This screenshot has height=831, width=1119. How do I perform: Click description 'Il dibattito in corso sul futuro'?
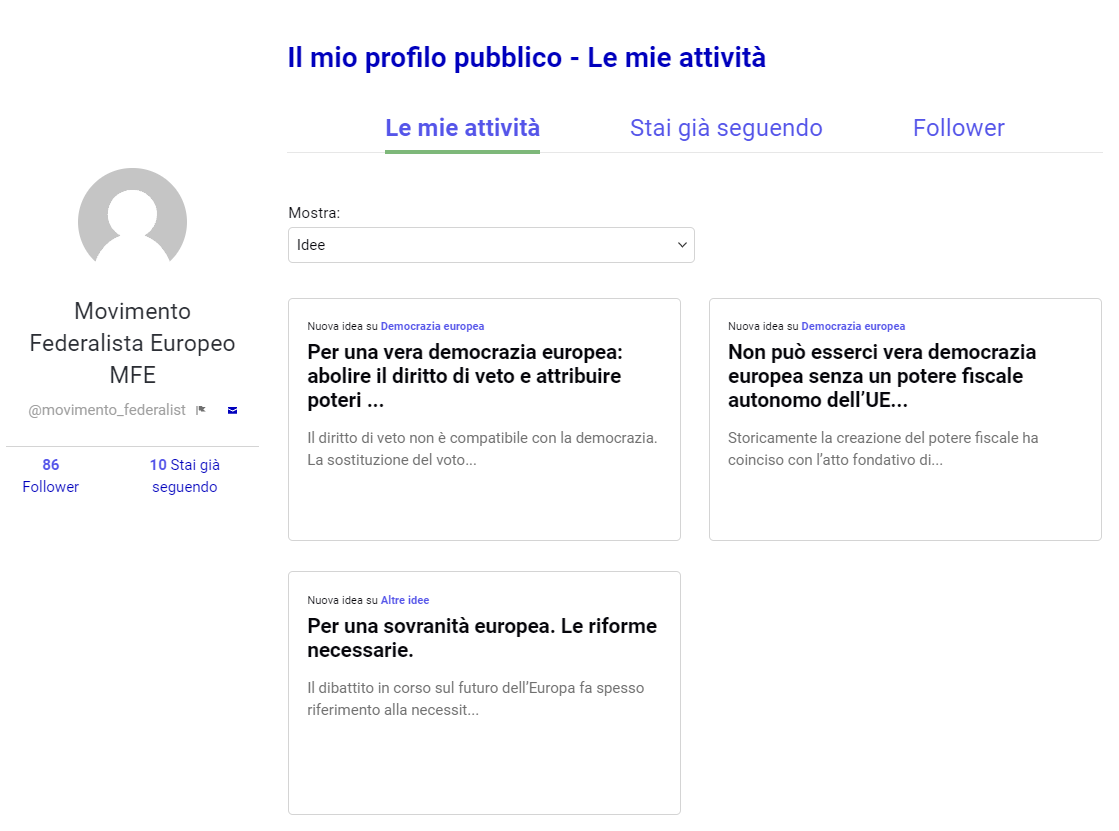[475, 698]
